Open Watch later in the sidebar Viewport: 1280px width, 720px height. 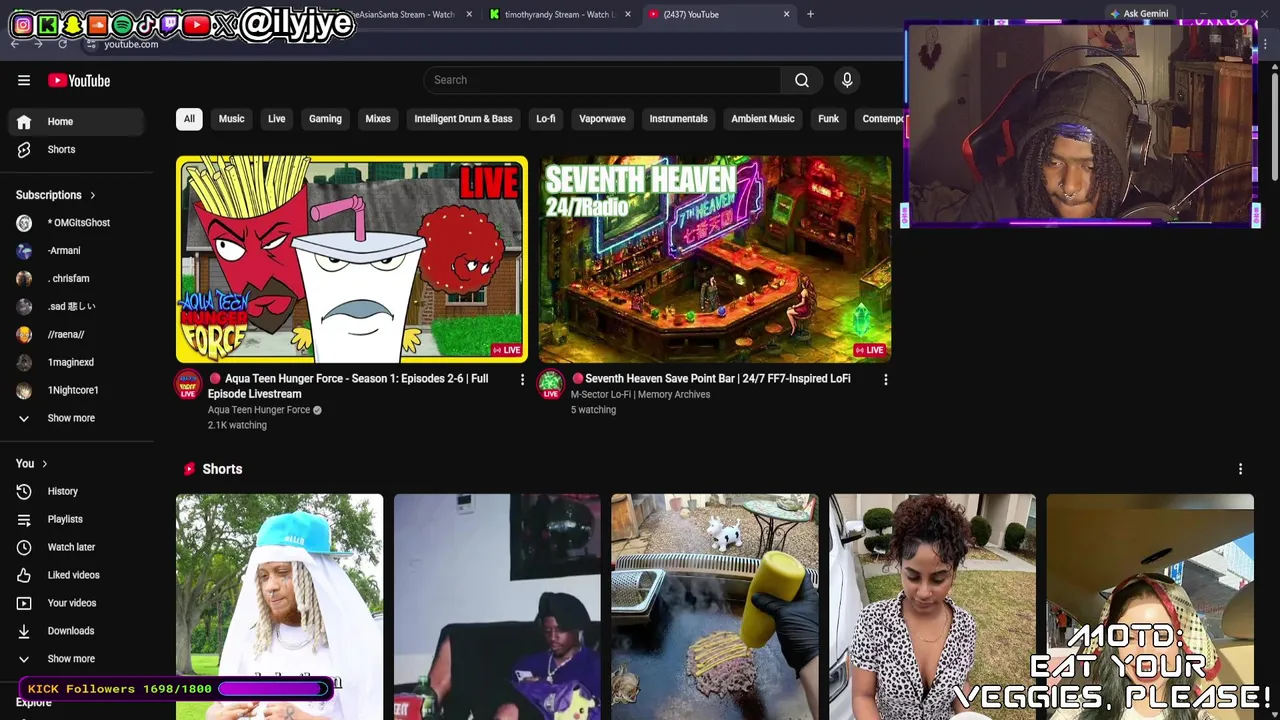pyautogui.click(x=77, y=547)
